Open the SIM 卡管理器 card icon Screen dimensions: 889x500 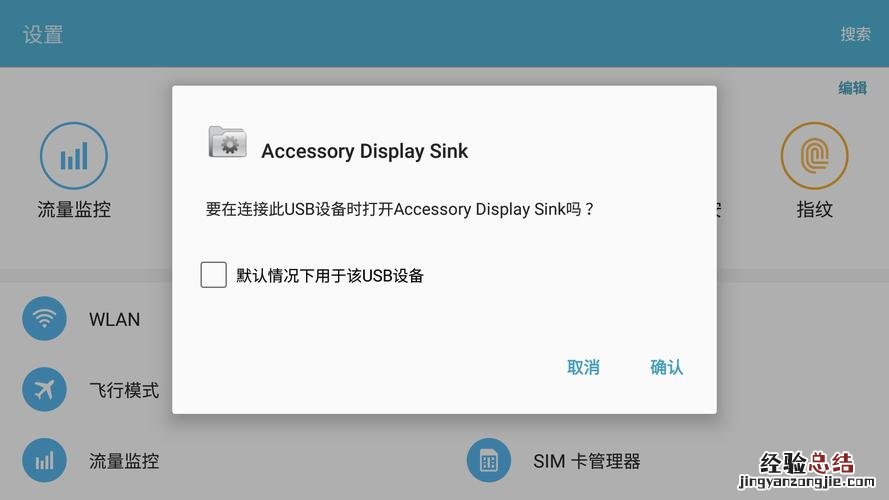click(489, 460)
